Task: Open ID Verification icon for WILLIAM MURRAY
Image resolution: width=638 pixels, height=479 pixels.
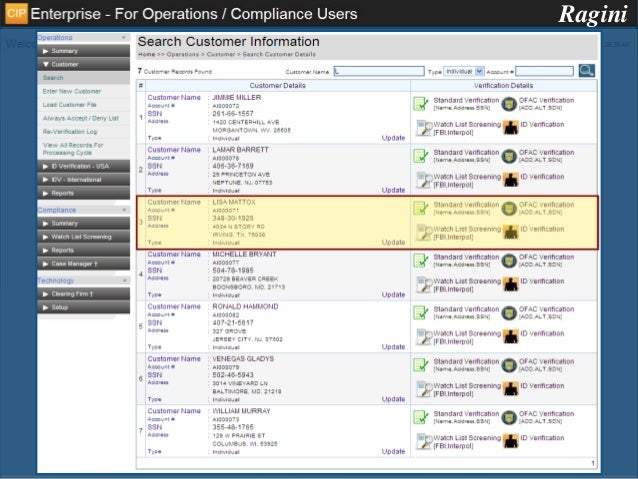Action: coord(510,441)
